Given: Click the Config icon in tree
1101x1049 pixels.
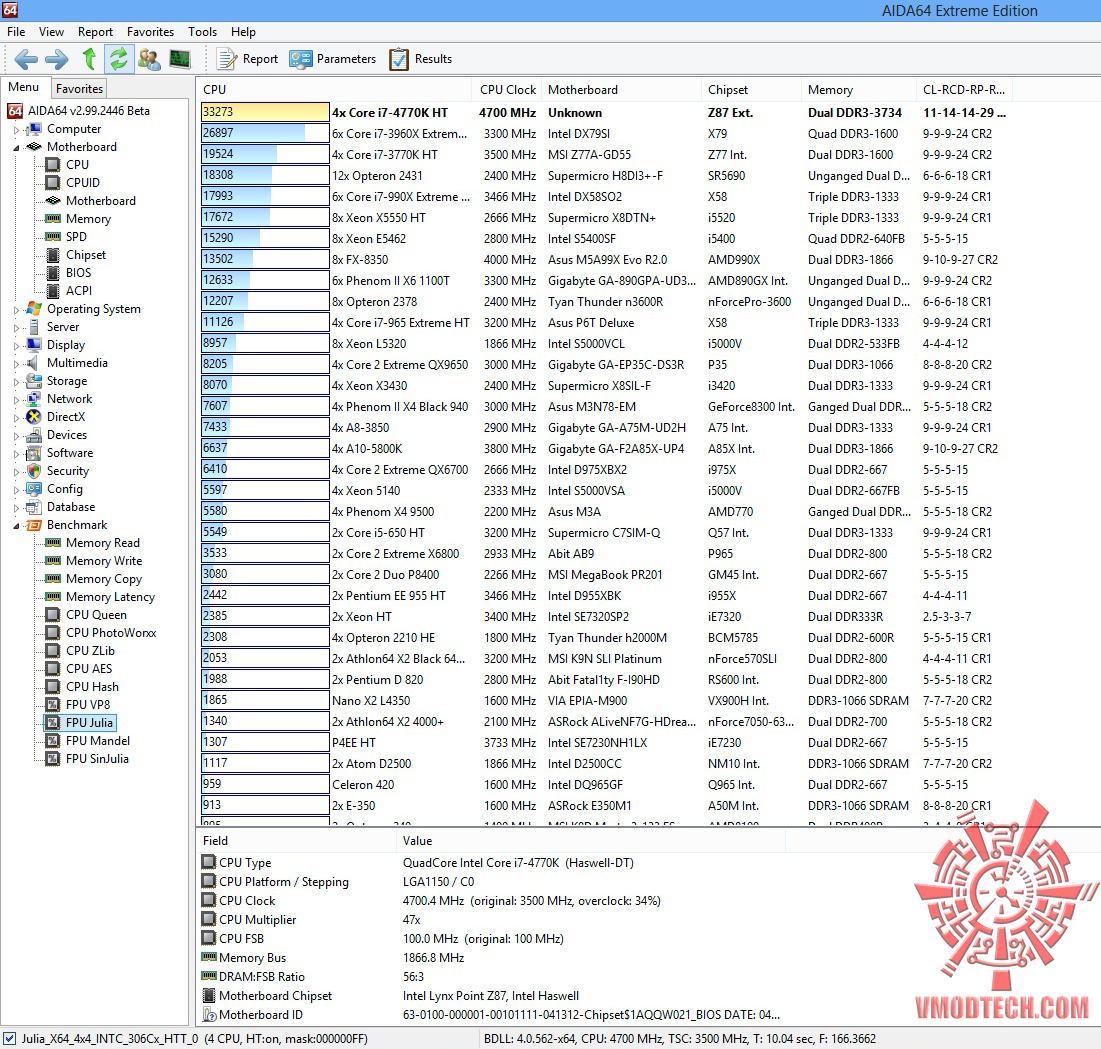Looking at the screenshot, I should [34, 489].
